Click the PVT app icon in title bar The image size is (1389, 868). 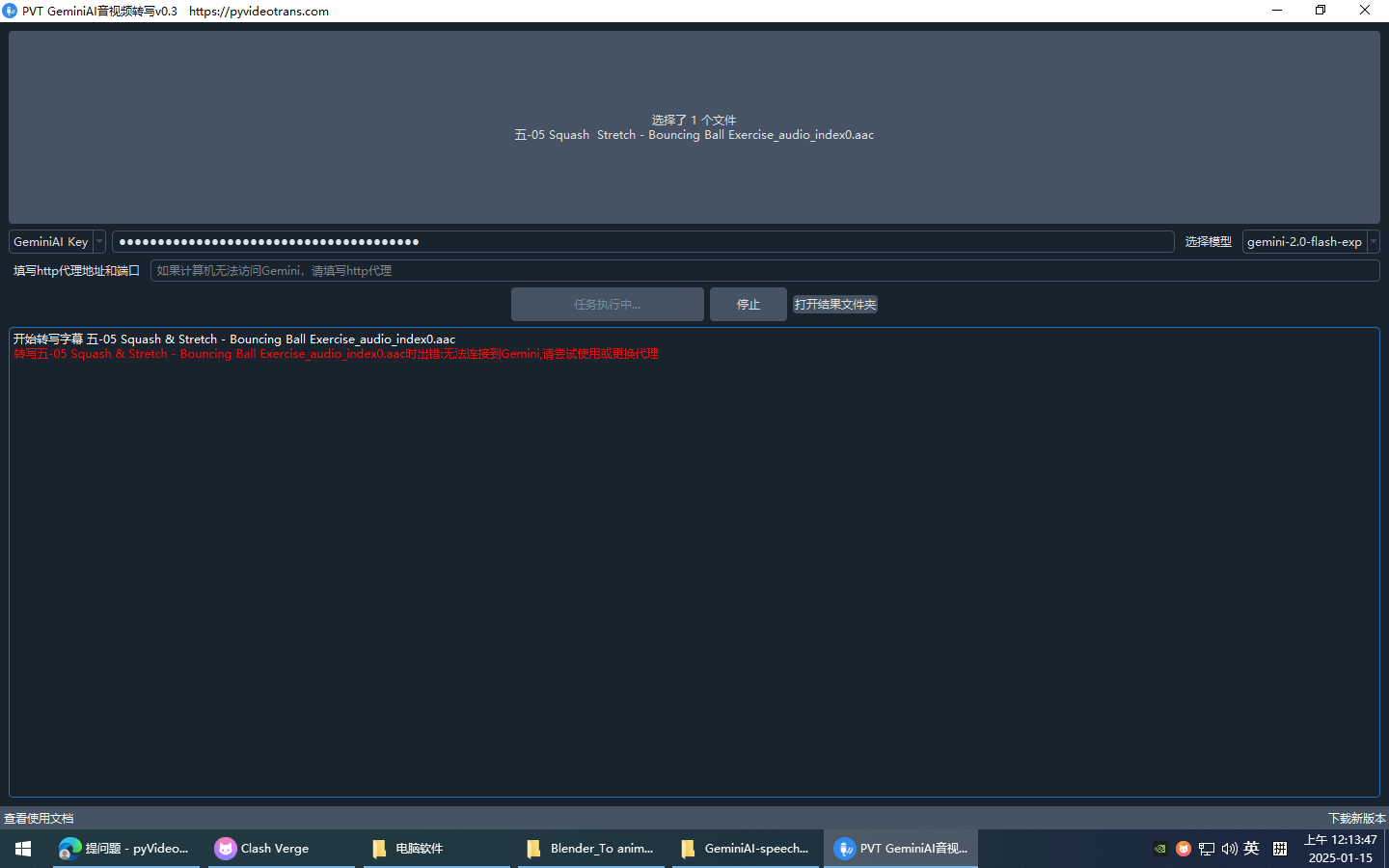click(x=10, y=11)
